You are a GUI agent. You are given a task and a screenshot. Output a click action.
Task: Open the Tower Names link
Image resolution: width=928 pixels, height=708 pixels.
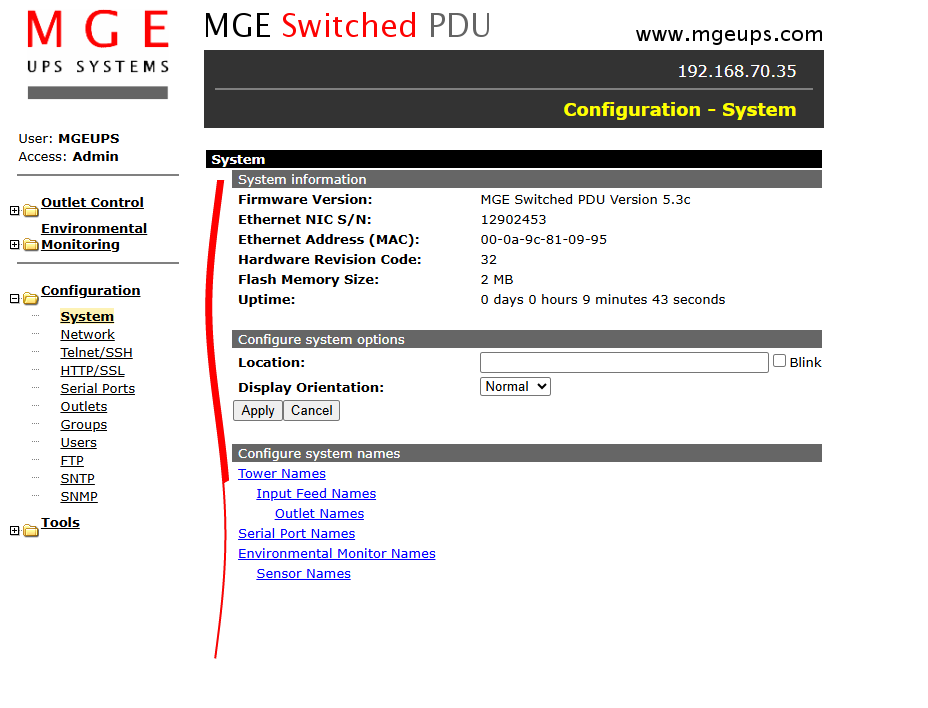(282, 474)
